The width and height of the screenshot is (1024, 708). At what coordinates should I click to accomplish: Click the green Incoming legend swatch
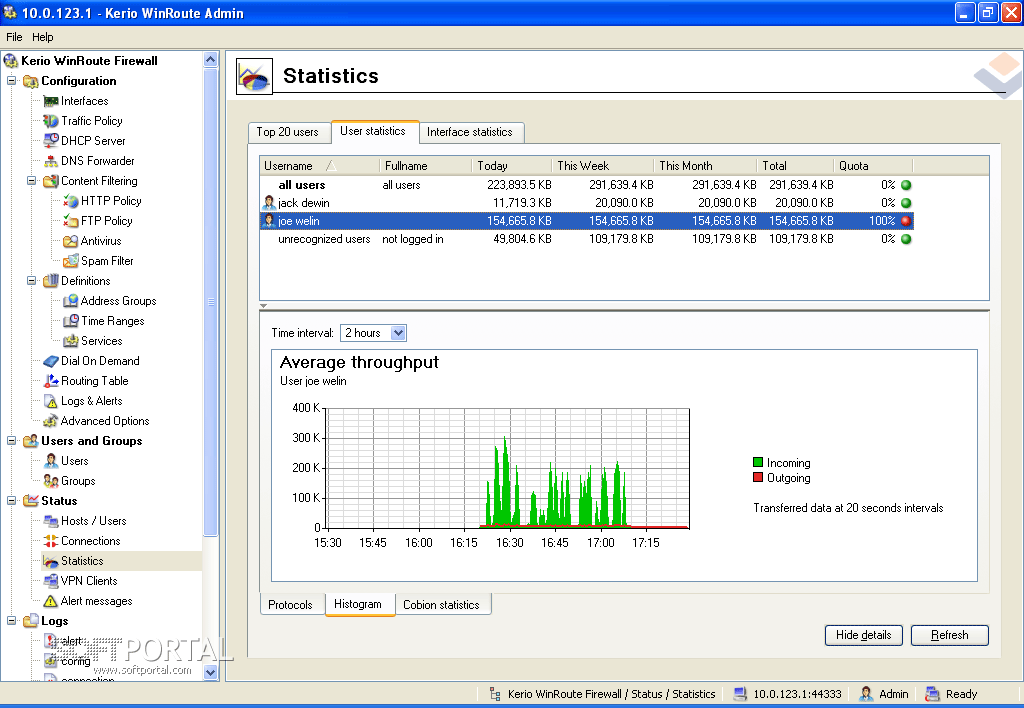point(758,462)
